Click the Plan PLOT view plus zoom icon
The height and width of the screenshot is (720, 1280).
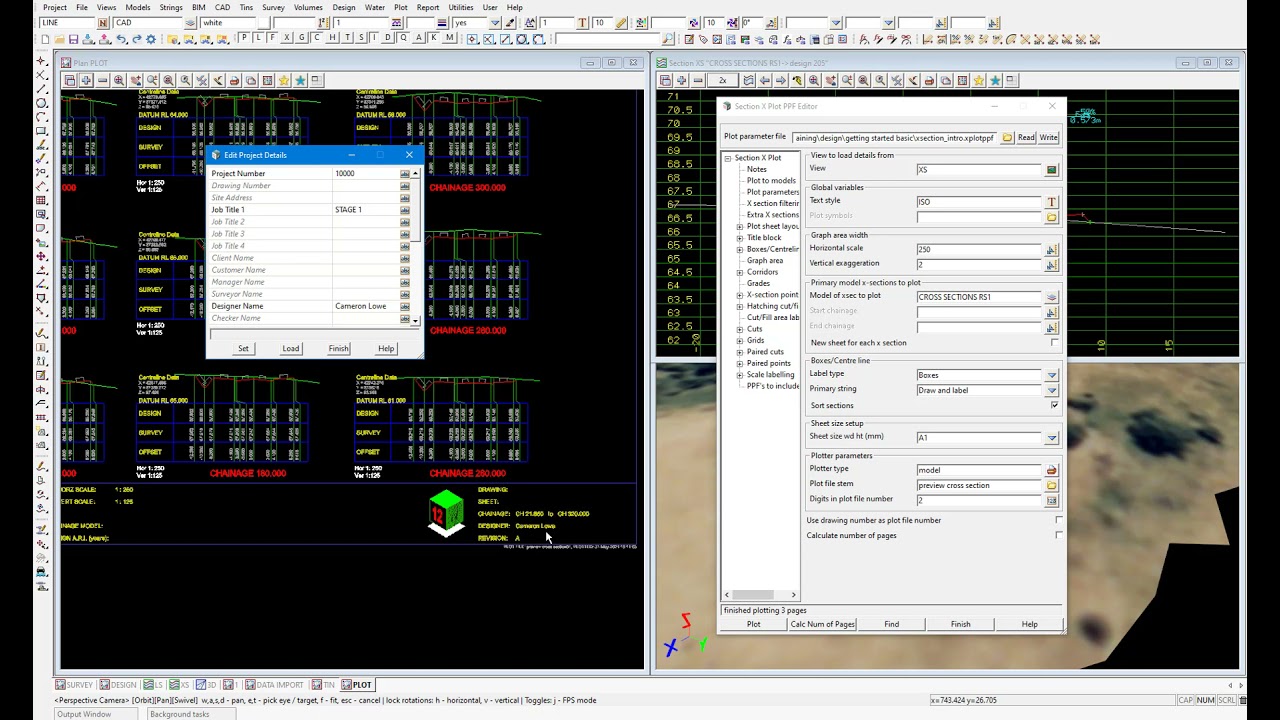coord(86,80)
